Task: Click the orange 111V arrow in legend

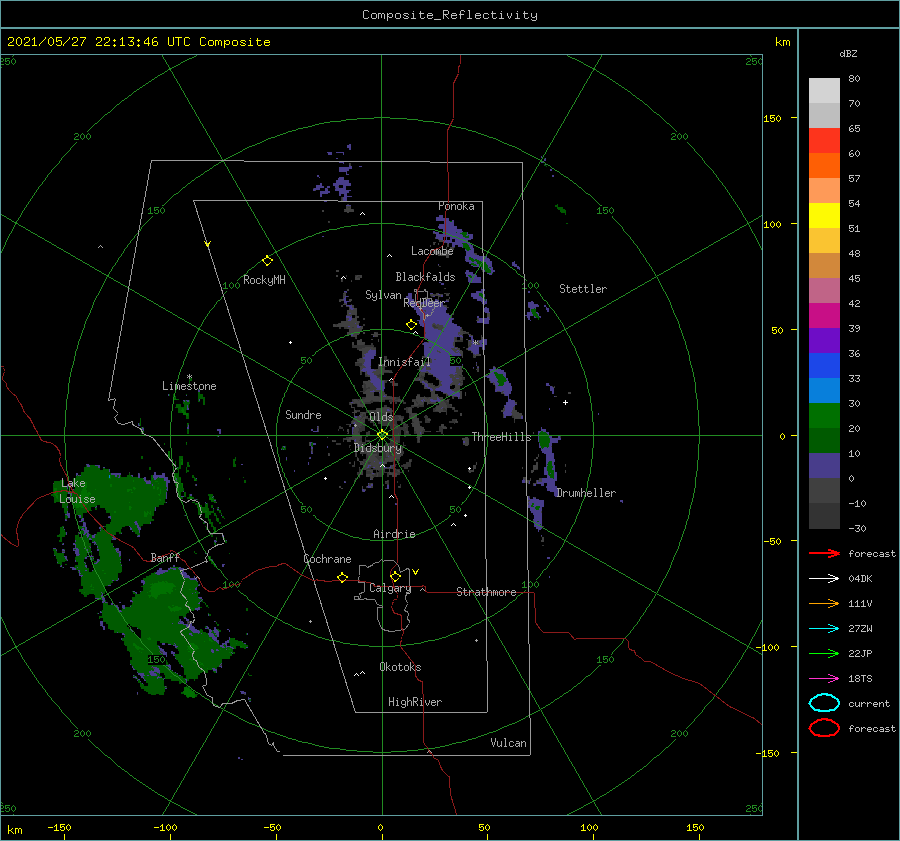Action: (x=824, y=603)
